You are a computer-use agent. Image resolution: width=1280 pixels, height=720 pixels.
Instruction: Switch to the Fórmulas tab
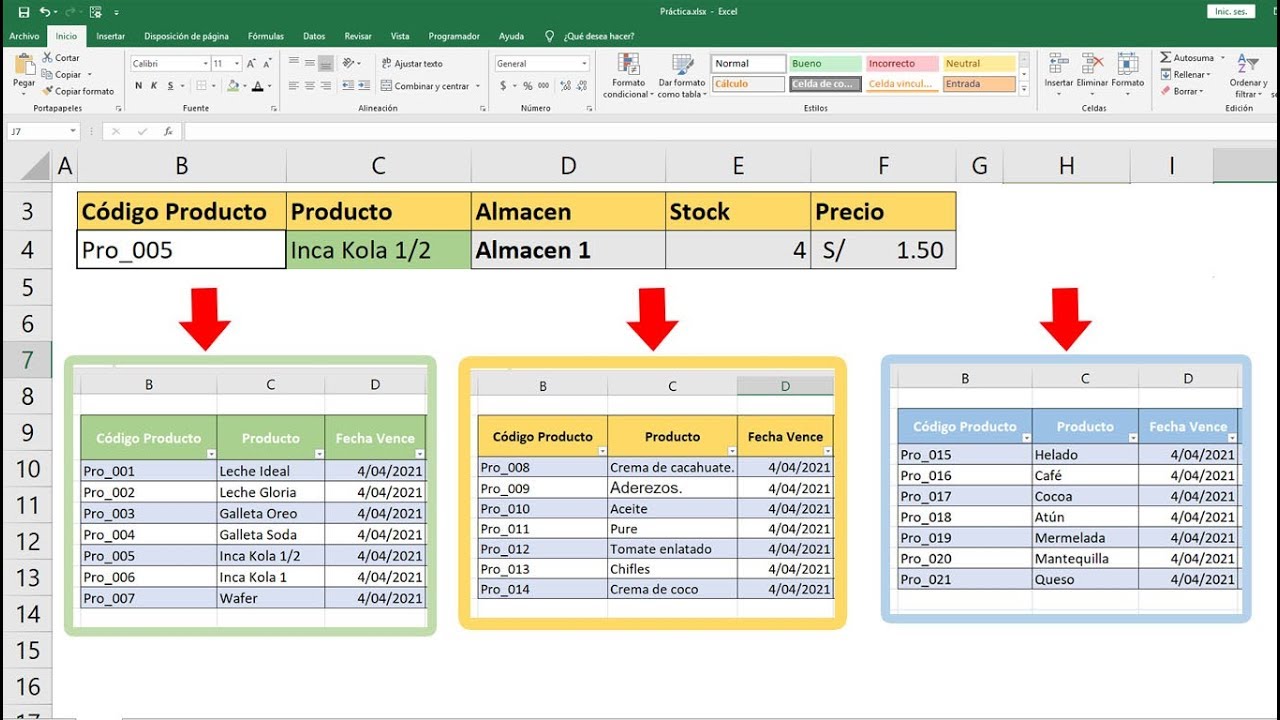pos(266,36)
